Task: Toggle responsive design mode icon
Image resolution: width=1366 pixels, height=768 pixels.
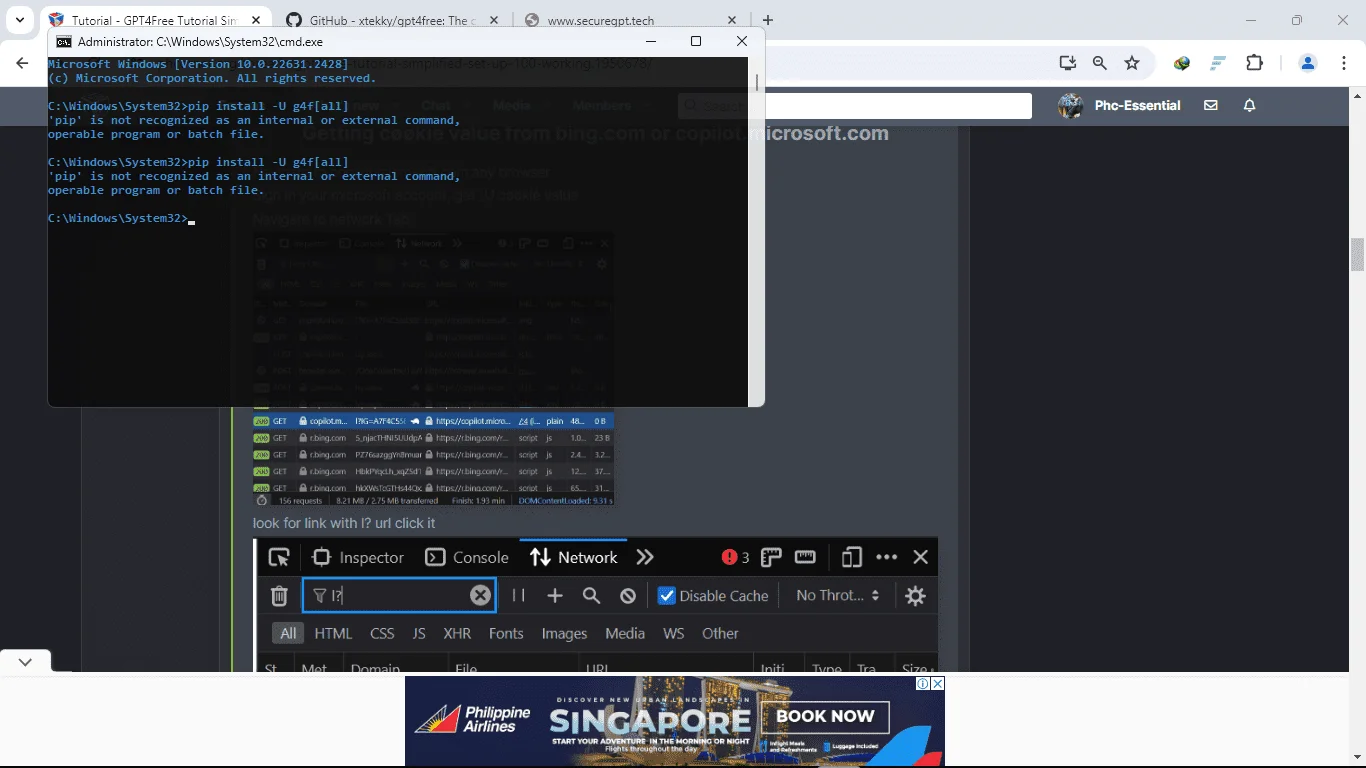Action: coord(852,557)
